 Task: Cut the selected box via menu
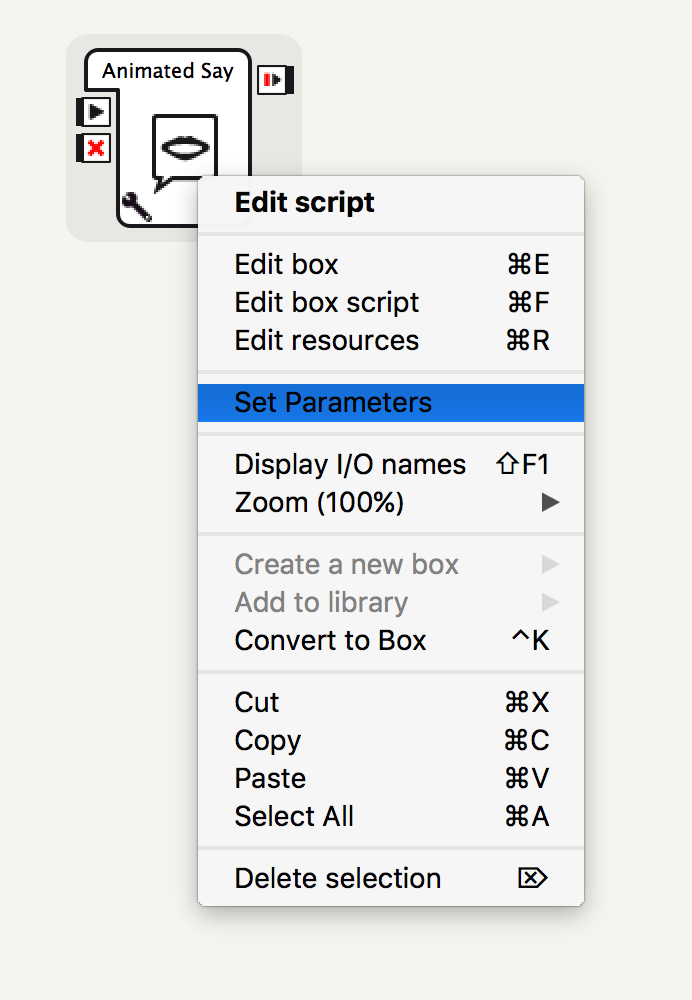coord(257,703)
